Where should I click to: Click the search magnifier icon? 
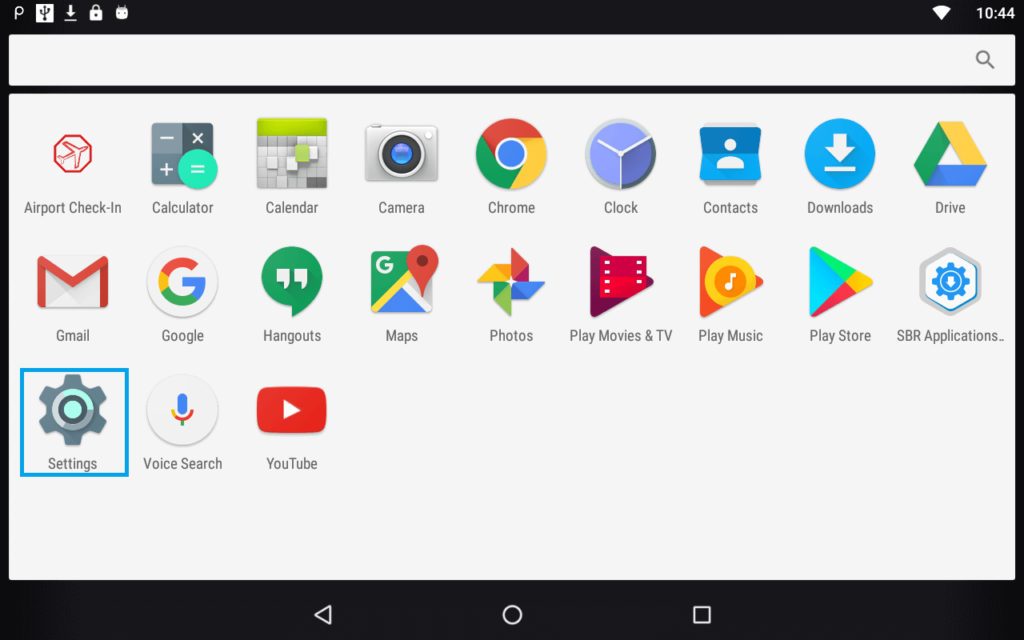[985, 60]
